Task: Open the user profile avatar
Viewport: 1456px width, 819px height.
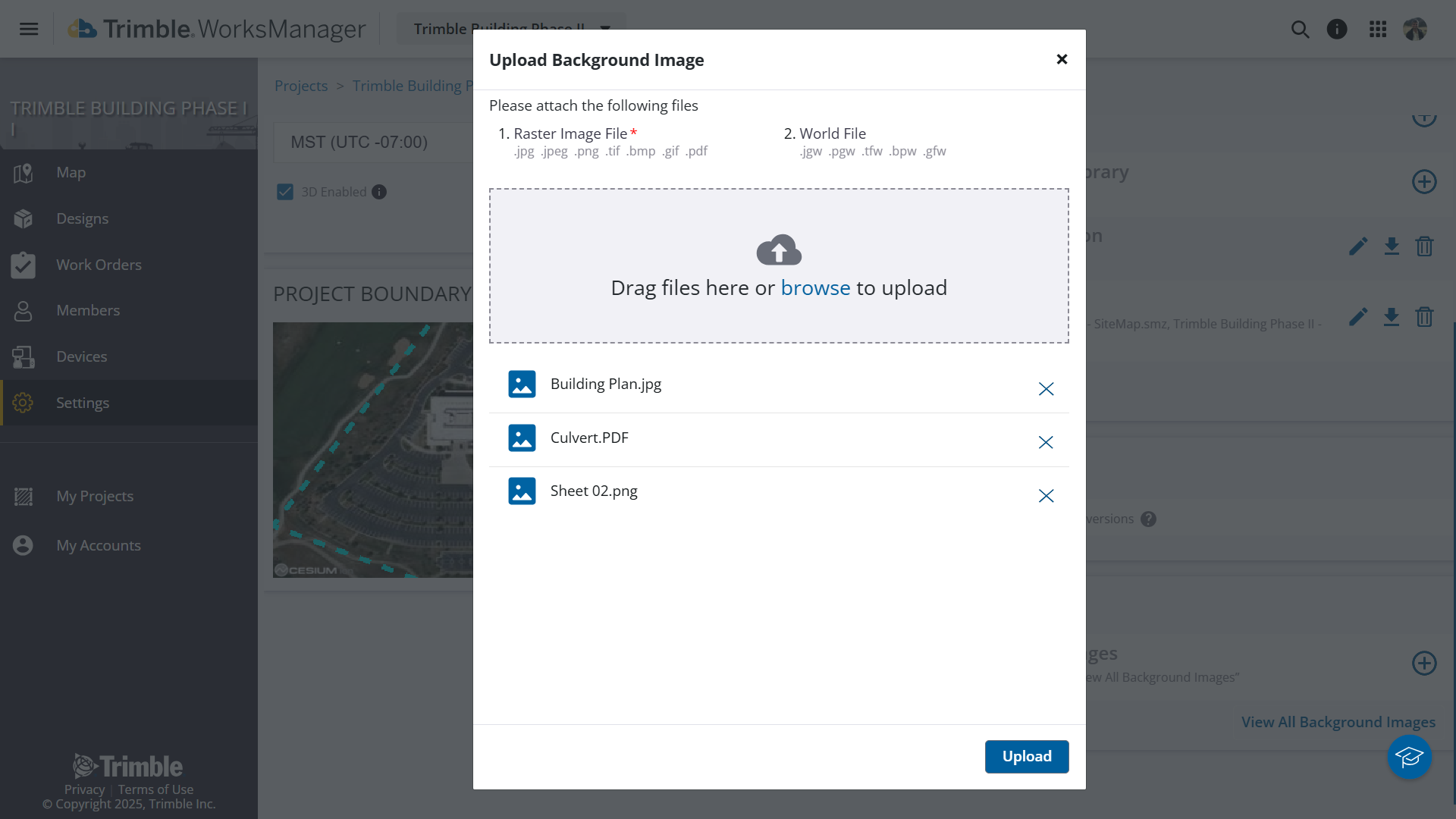Action: pyautogui.click(x=1415, y=29)
